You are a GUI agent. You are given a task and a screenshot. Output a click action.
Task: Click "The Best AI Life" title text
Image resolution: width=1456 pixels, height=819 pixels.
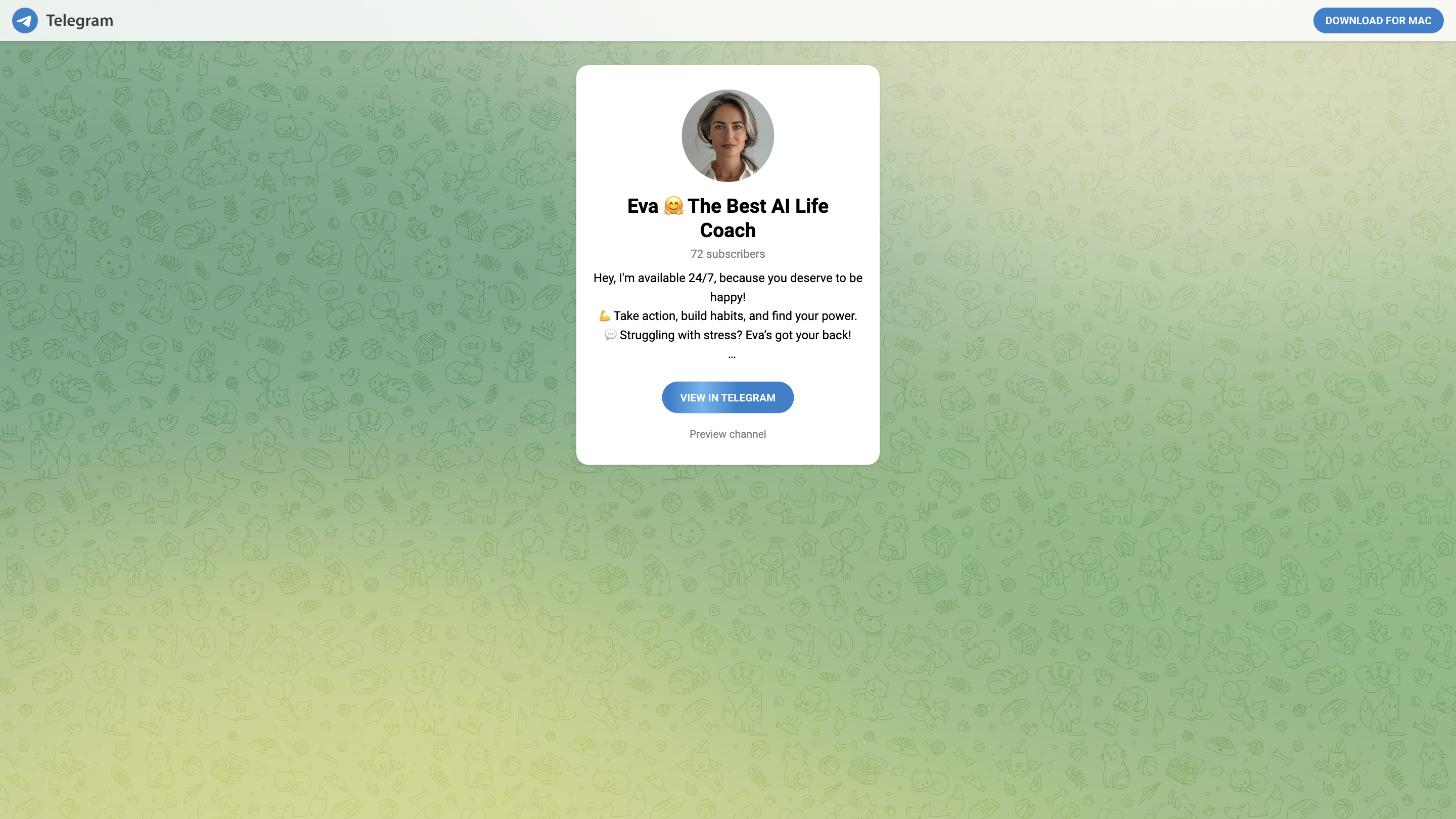[758, 206]
